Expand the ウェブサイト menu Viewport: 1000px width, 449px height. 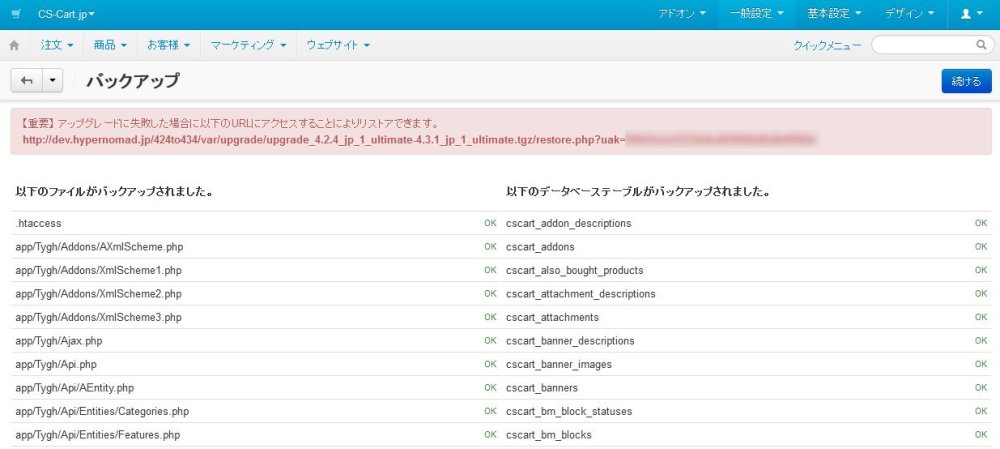[337, 45]
